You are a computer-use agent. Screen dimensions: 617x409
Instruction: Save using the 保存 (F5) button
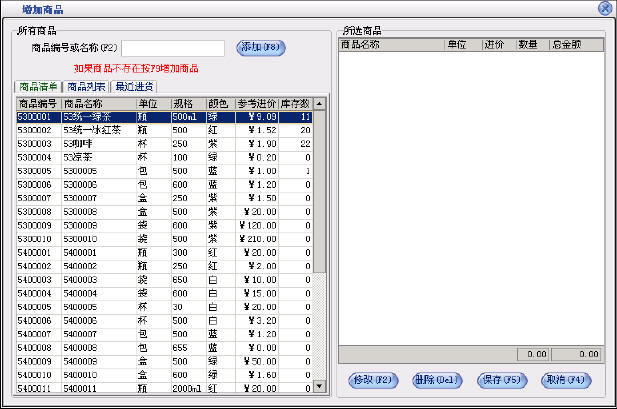(x=502, y=380)
